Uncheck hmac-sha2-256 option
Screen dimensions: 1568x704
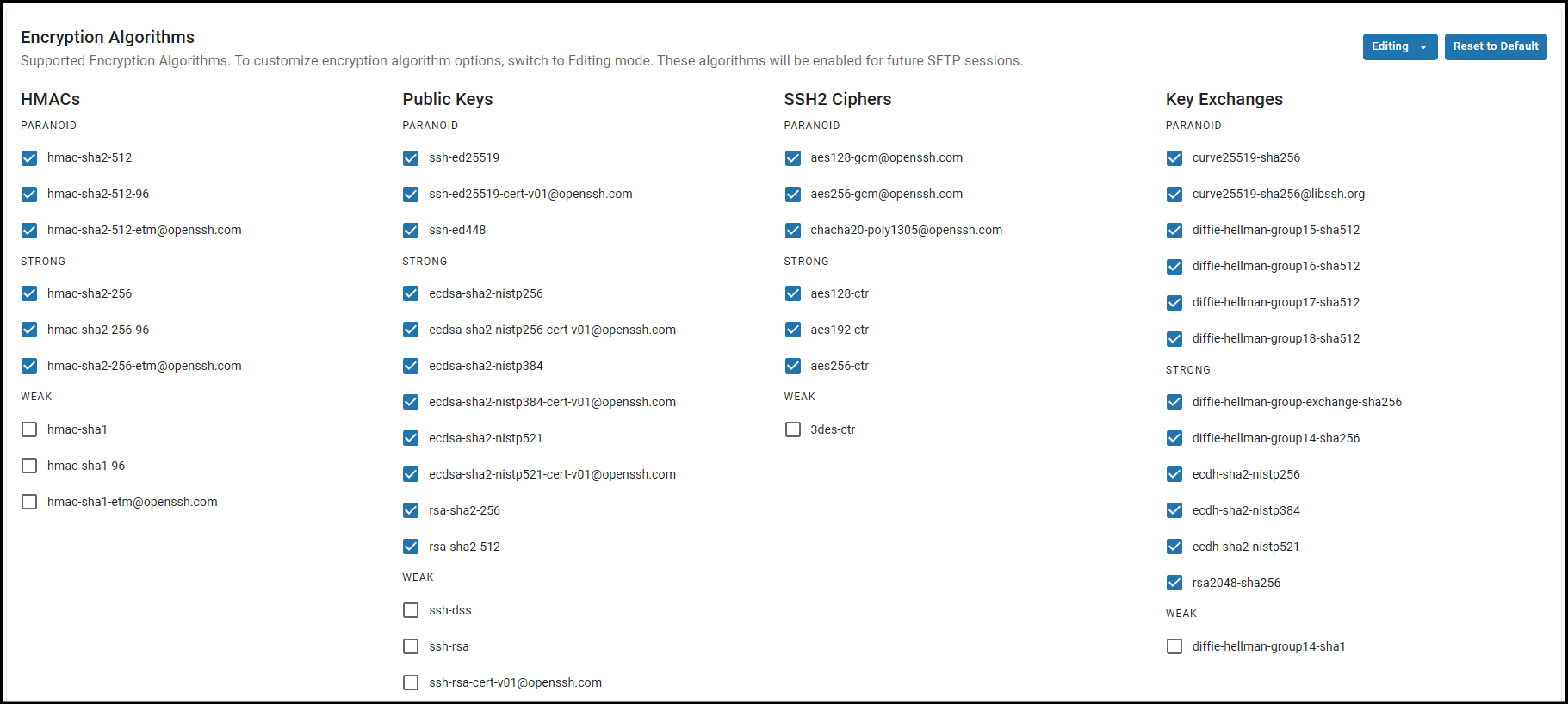[x=29, y=293]
